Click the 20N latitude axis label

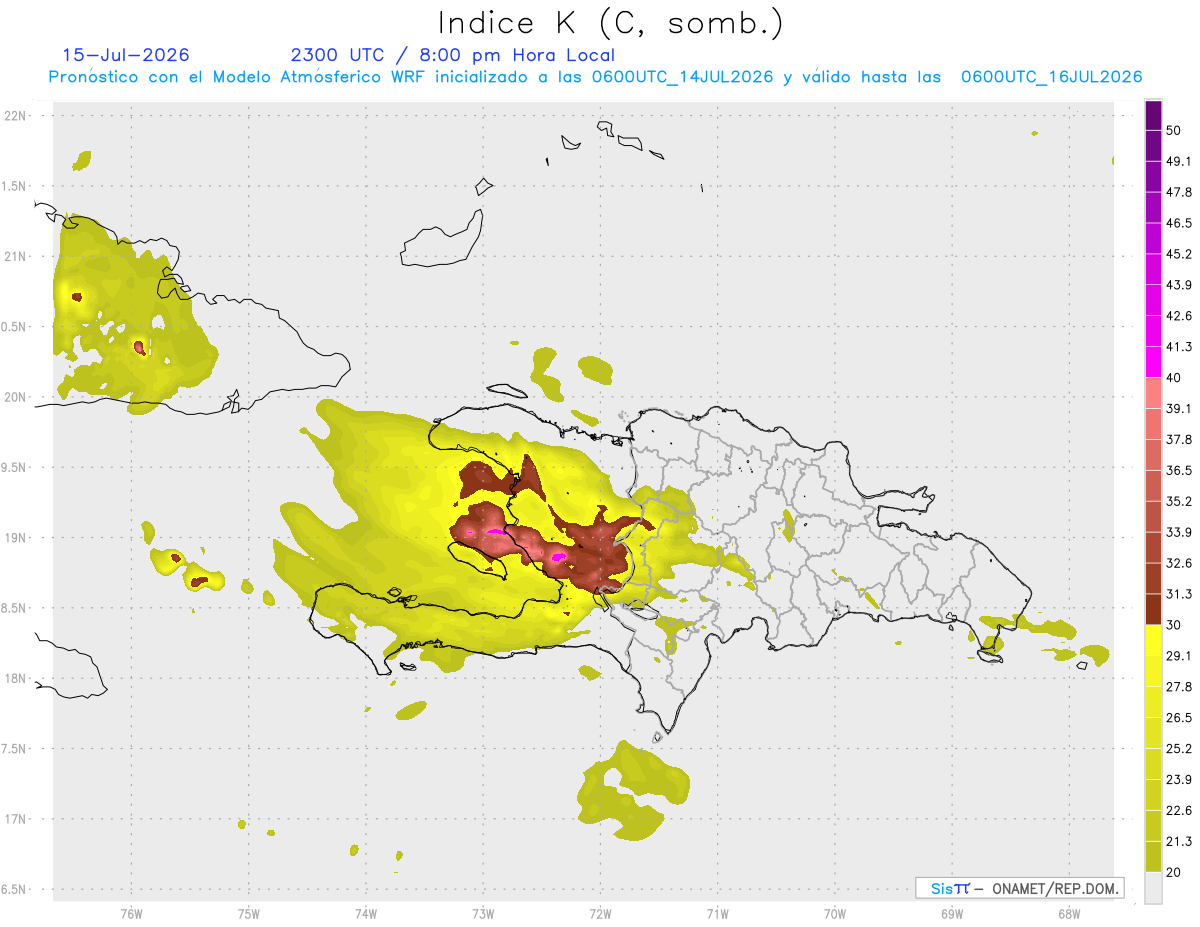coord(17,397)
